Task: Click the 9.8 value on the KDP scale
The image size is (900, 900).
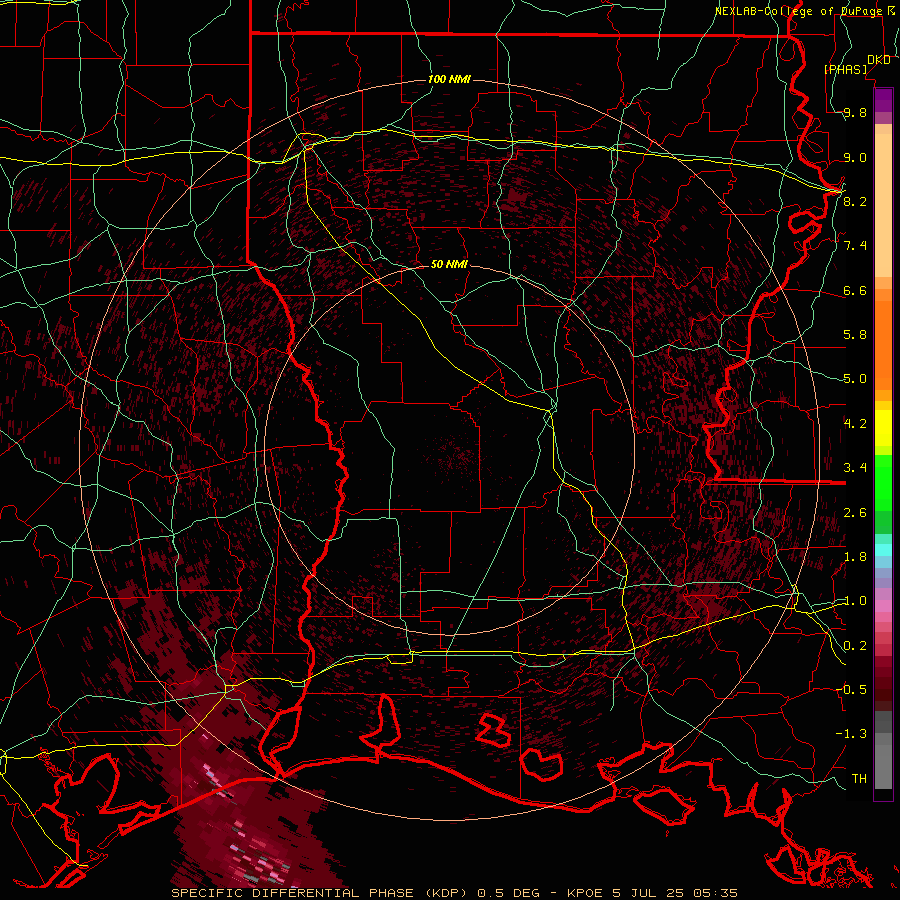Action: pos(855,113)
